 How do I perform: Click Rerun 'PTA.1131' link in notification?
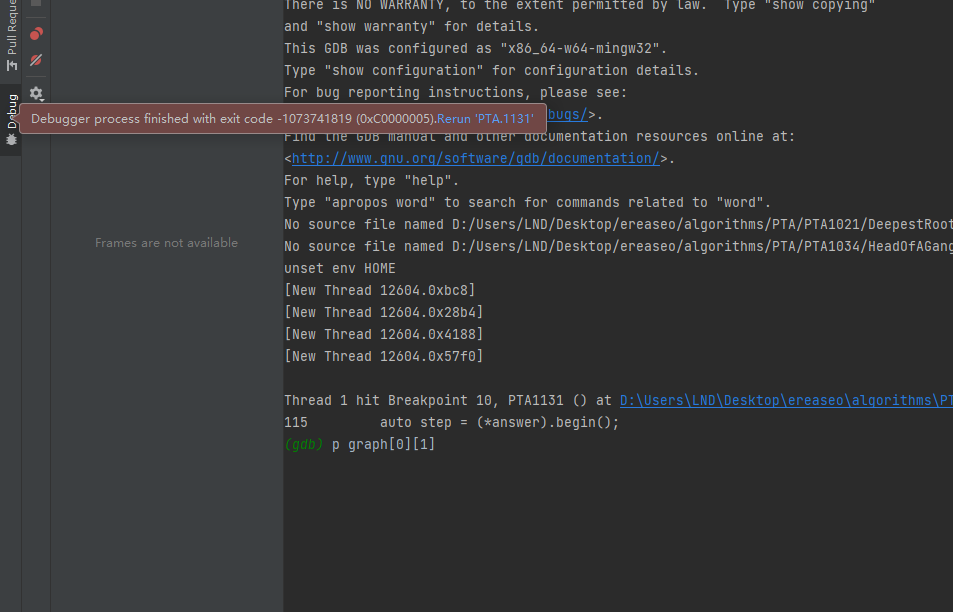(485, 119)
